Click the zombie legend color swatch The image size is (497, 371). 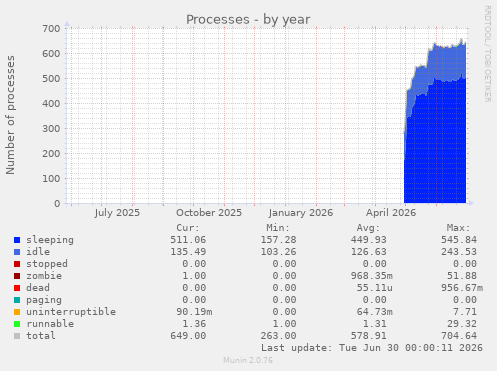pos(17,276)
